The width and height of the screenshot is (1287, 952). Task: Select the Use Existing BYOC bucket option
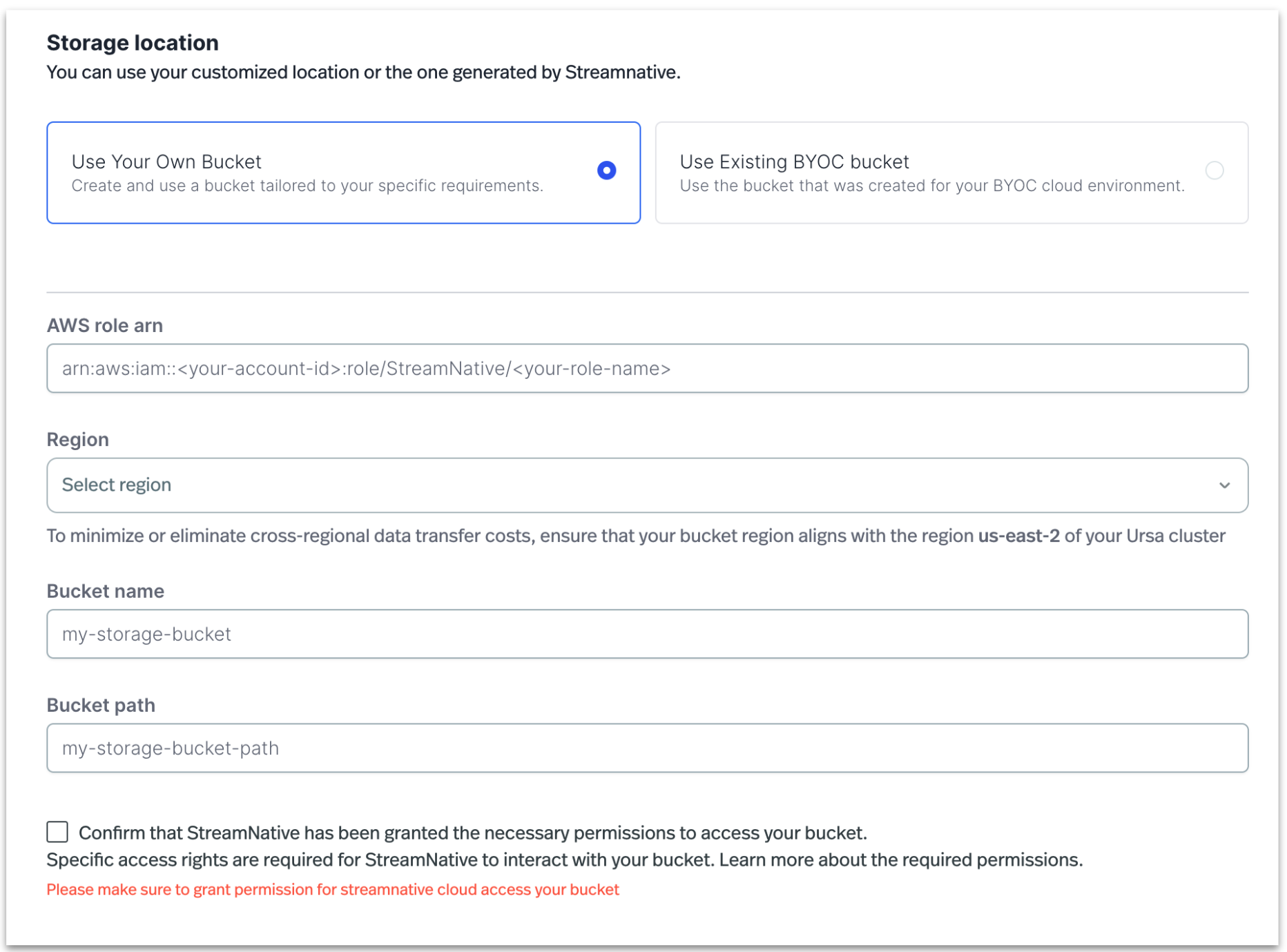point(1215,170)
